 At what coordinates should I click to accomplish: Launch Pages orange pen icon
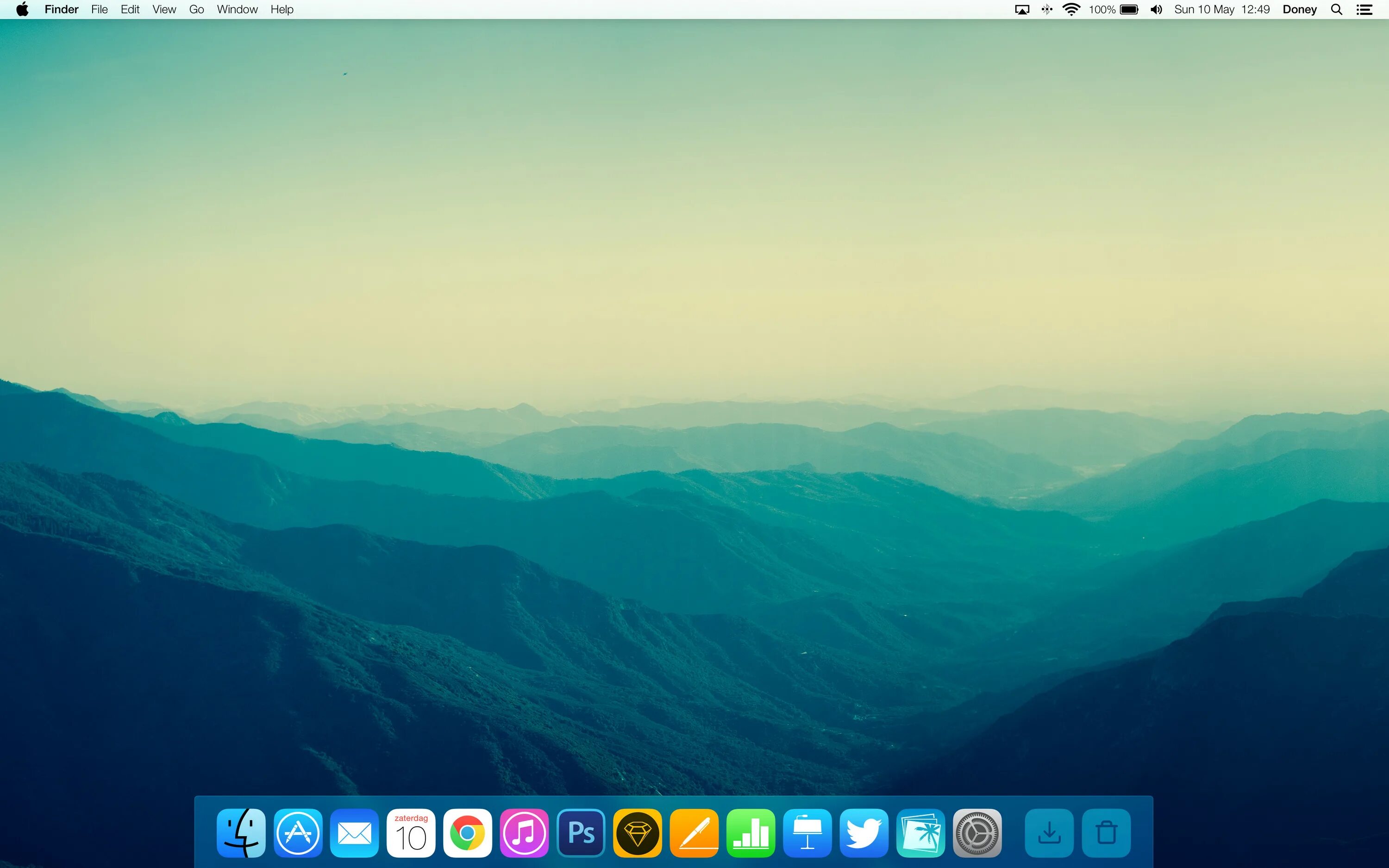click(x=694, y=832)
